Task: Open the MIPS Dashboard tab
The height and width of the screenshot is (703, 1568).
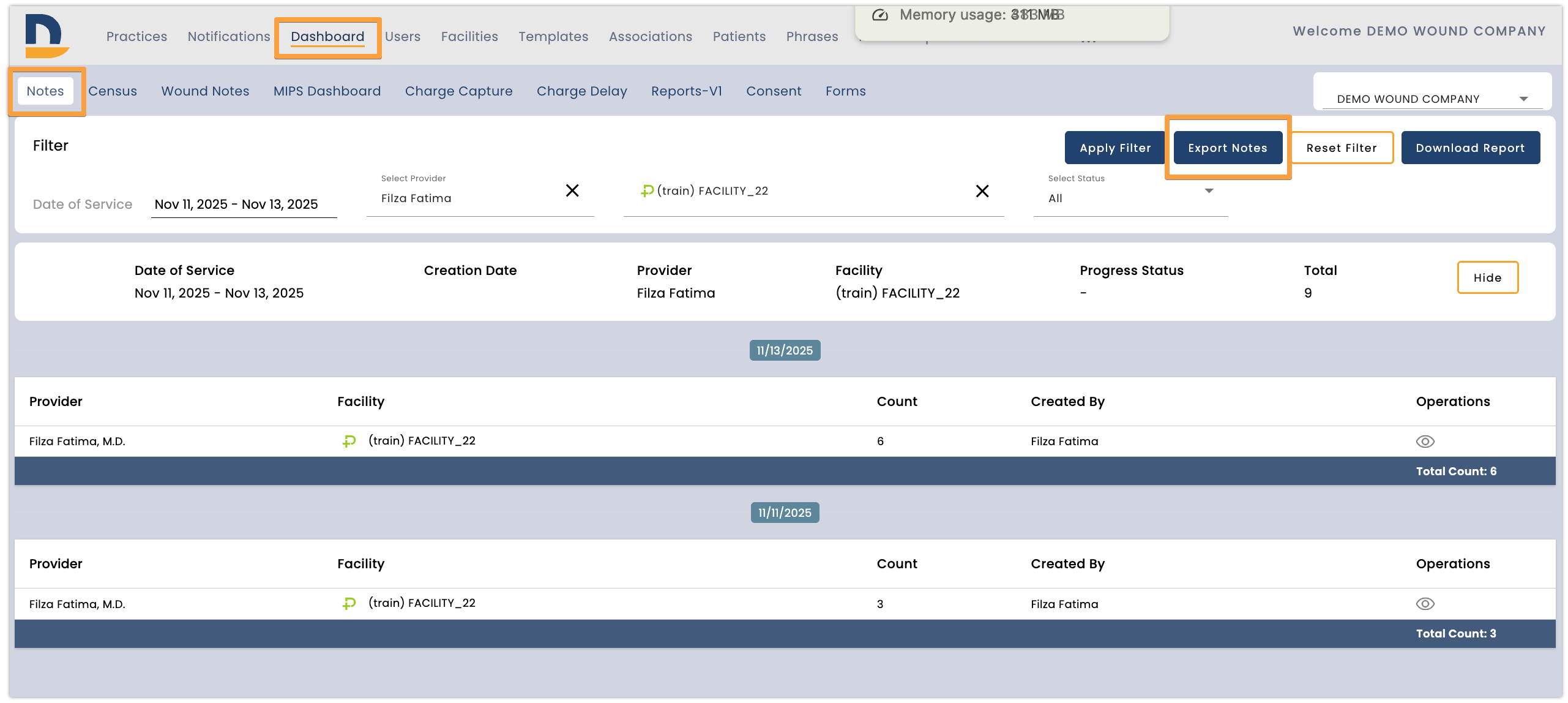Action: pyautogui.click(x=327, y=91)
